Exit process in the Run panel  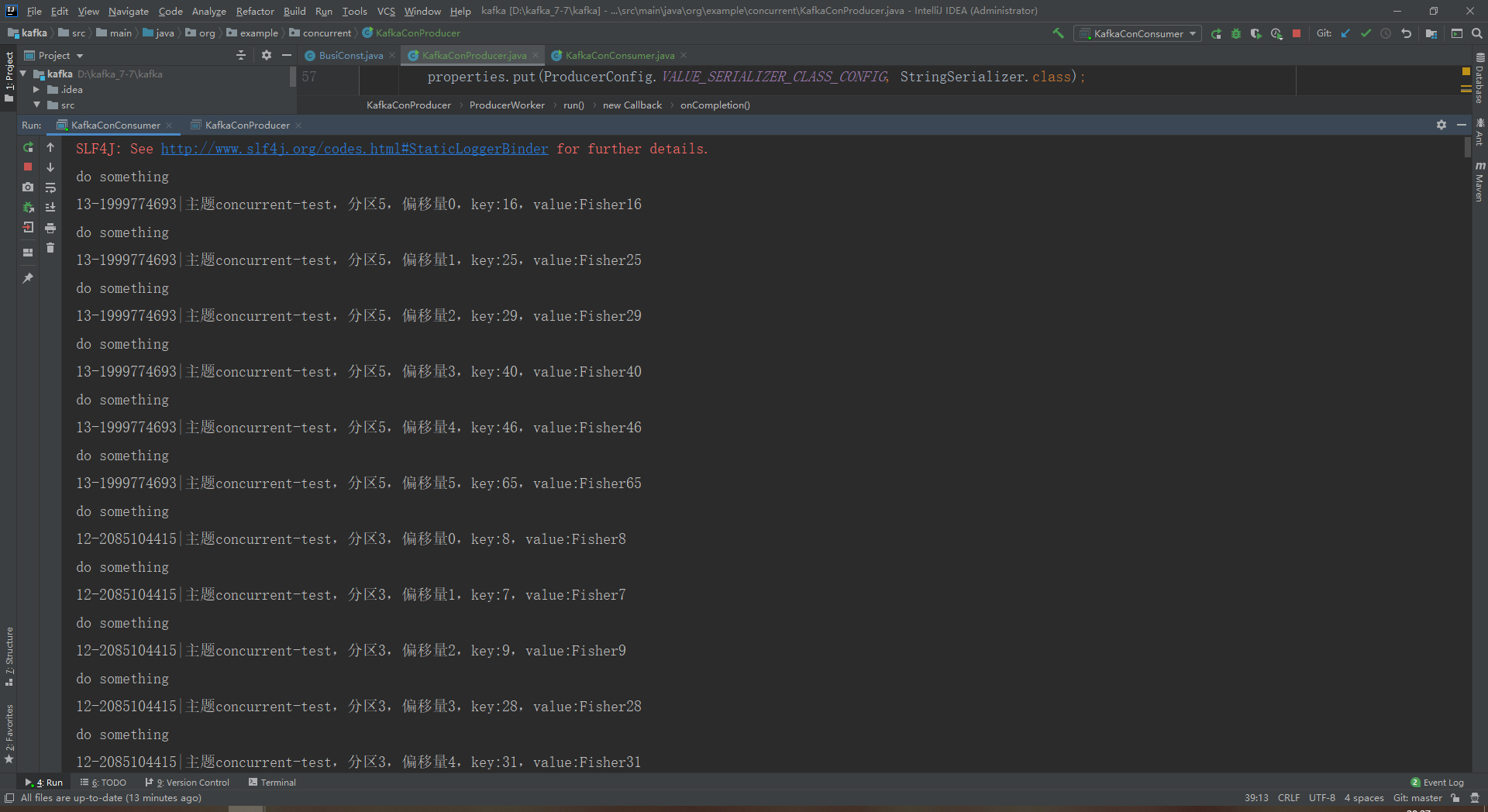click(x=28, y=227)
